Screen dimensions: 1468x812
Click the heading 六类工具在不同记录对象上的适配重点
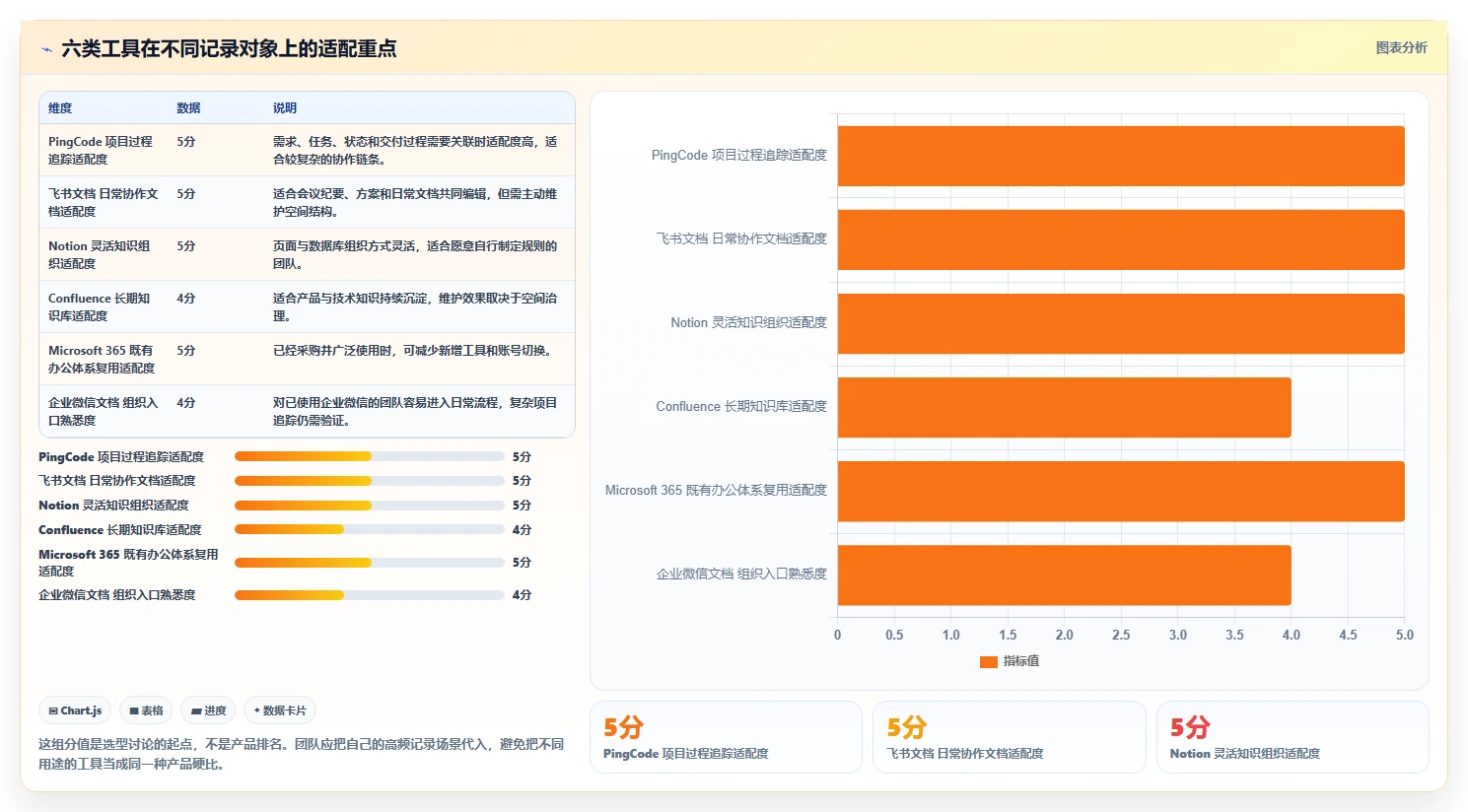click(229, 49)
